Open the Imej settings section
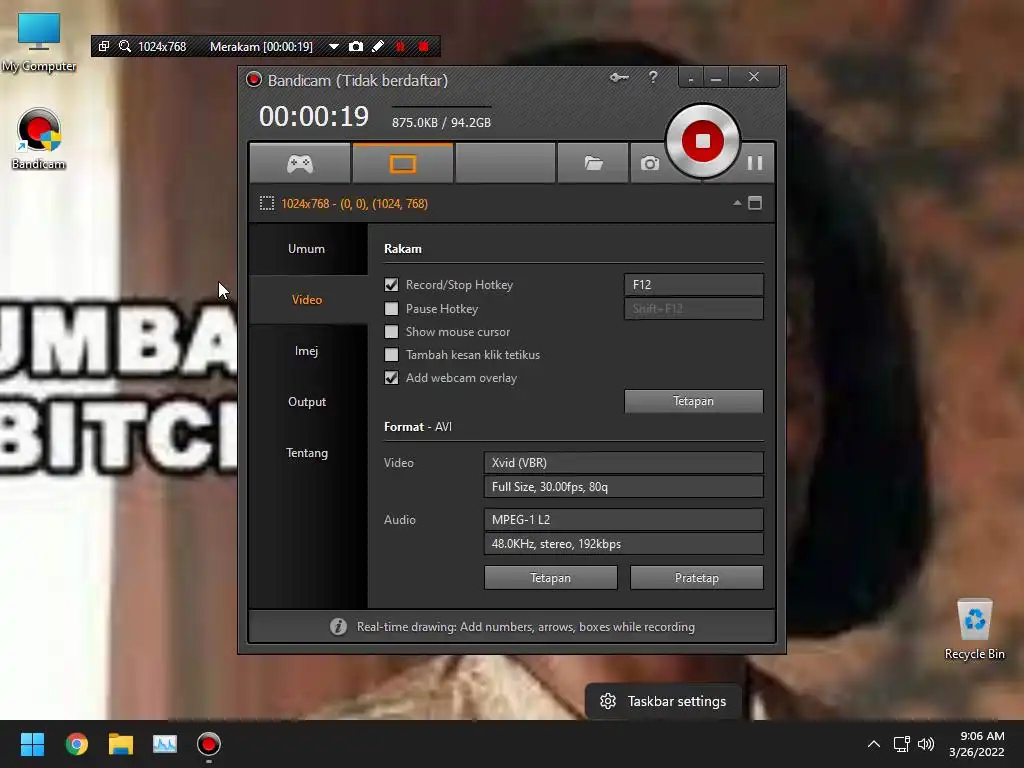The image size is (1024, 768). click(307, 351)
